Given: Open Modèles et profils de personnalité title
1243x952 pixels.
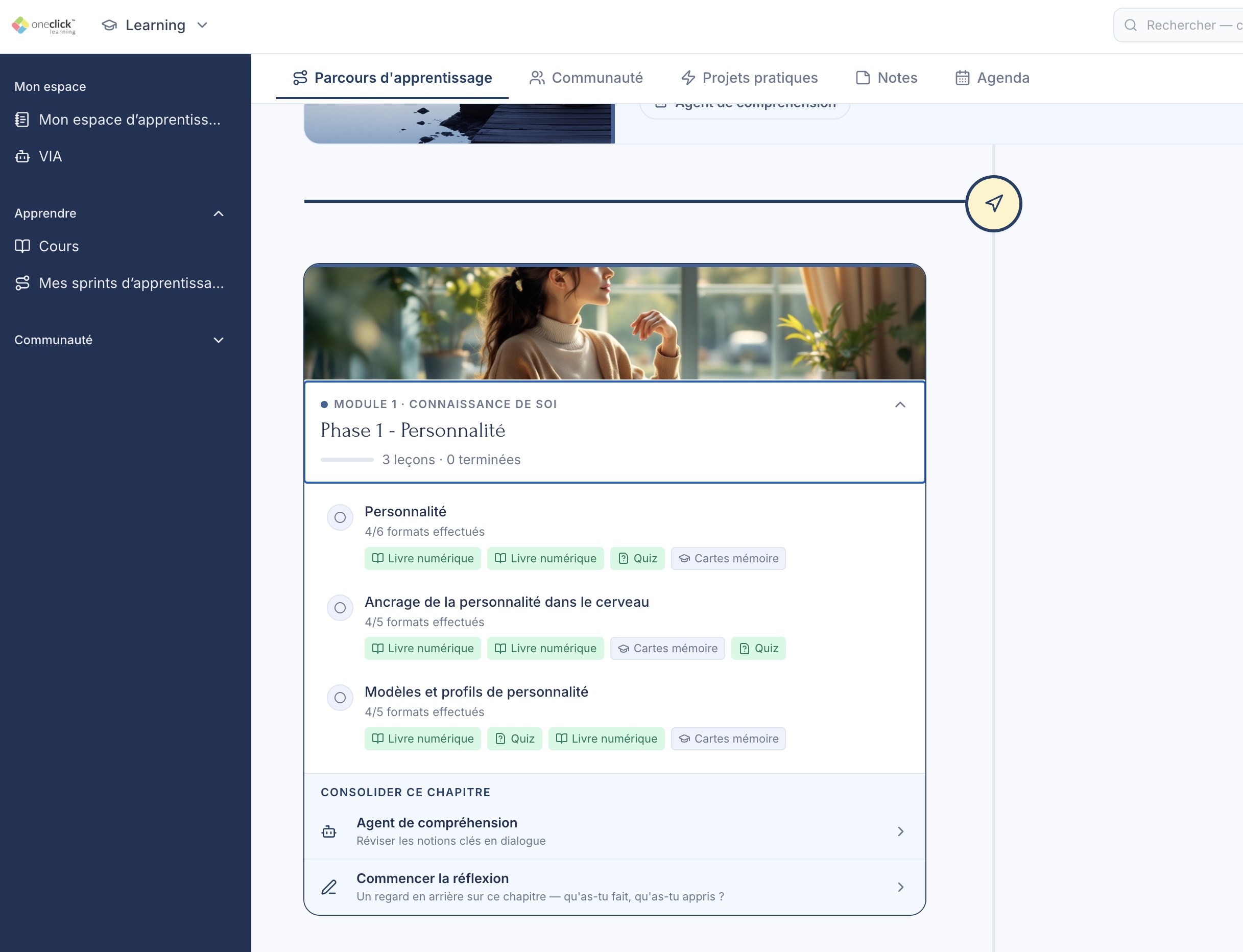Looking at the screenshot, I should click(x=476, y=692).
